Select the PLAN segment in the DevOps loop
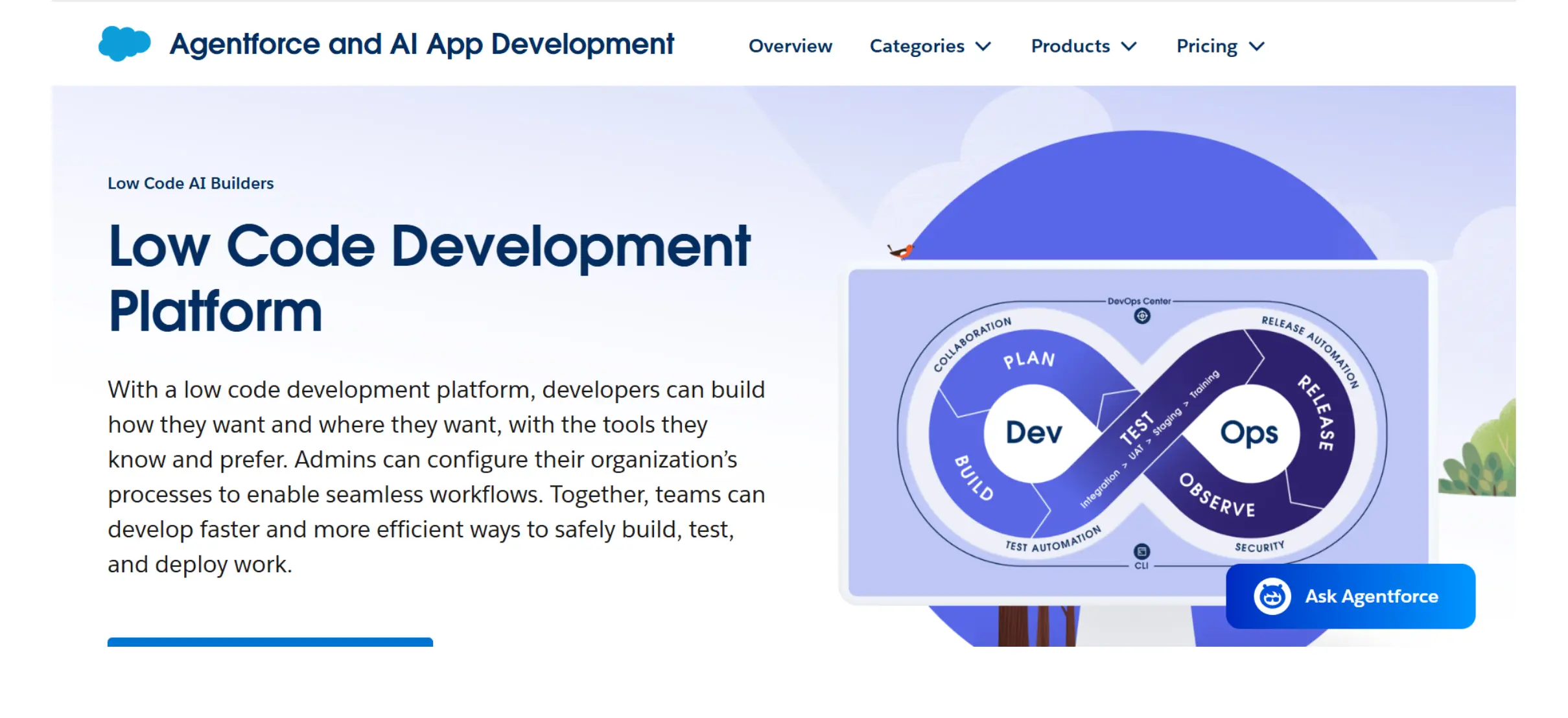 (x=1029, y=360)
